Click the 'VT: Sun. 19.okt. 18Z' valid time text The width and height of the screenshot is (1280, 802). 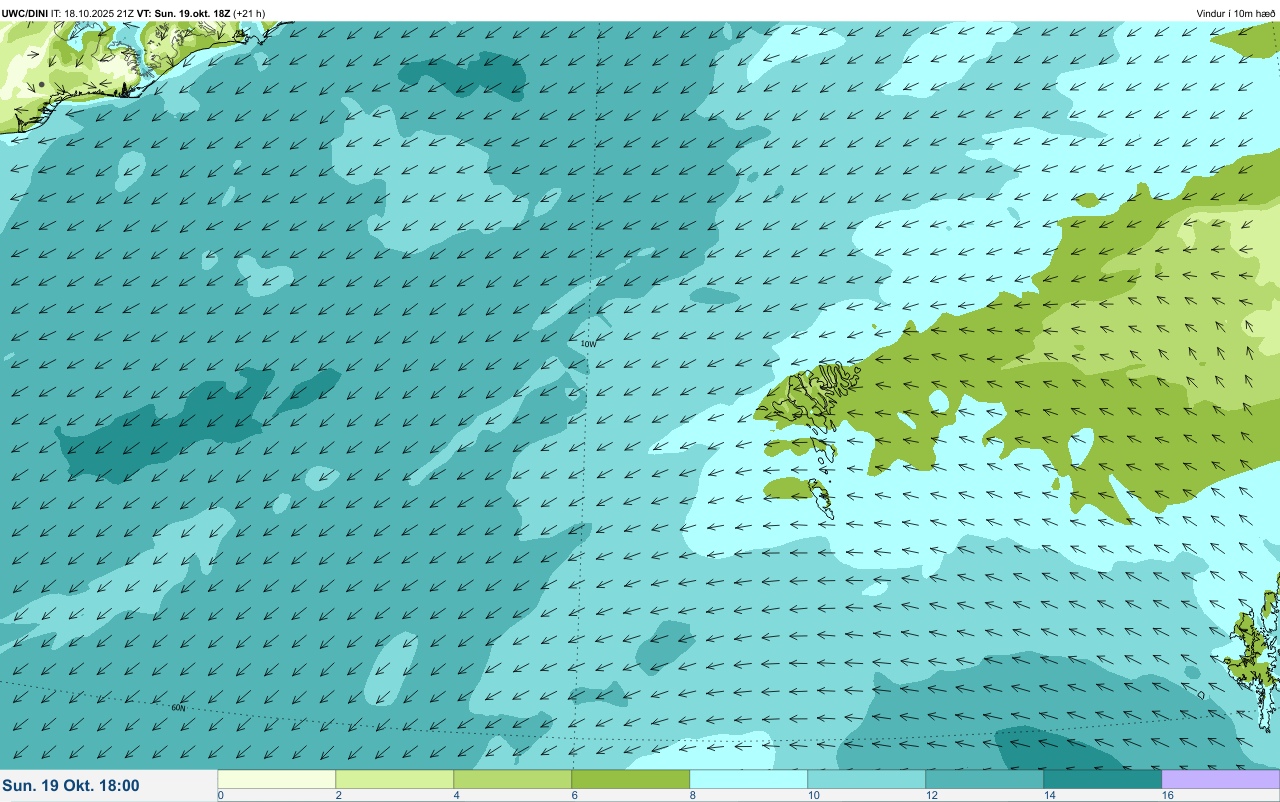(x=183, y=13)
